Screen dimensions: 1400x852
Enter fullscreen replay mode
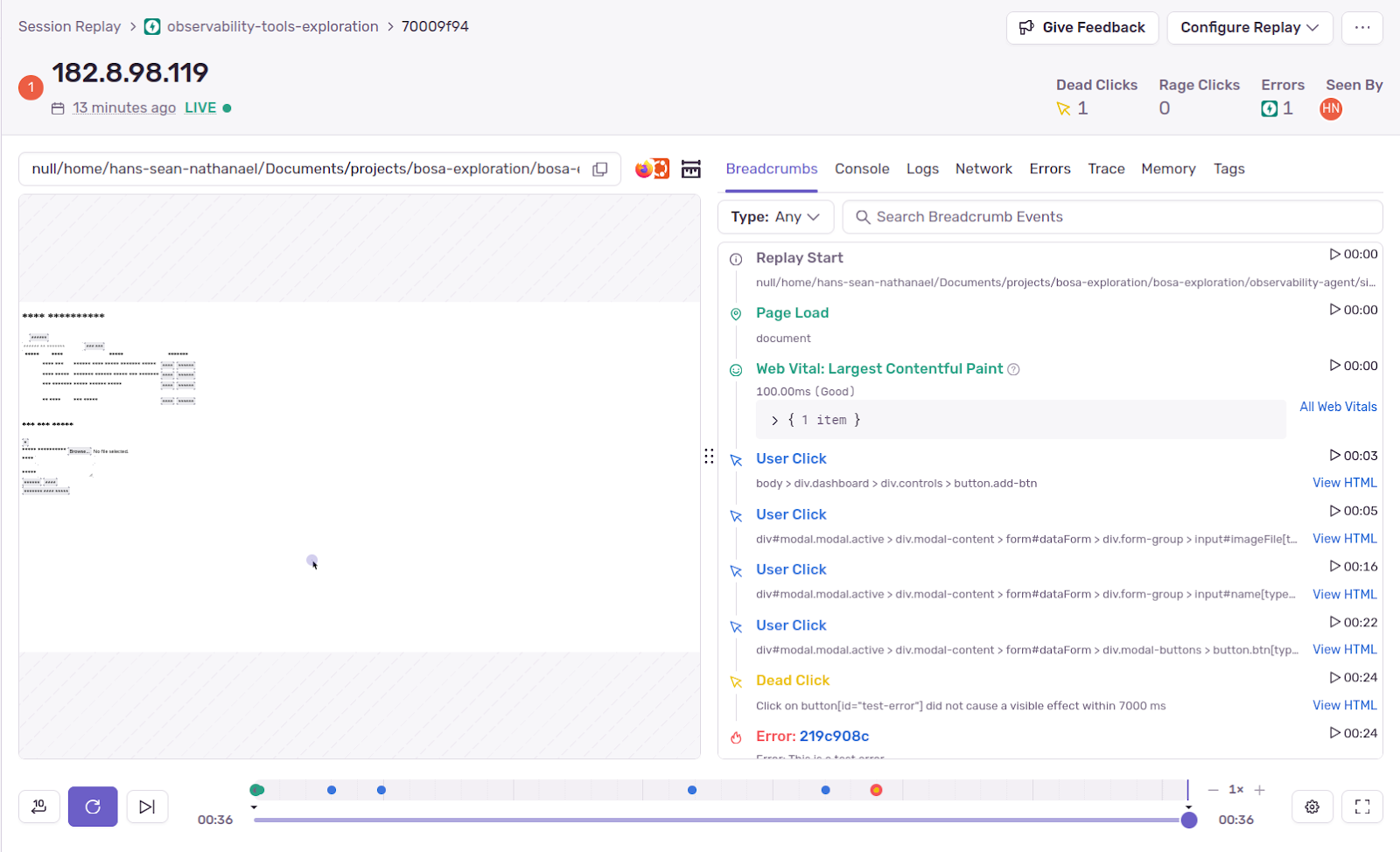(1361, 807)
